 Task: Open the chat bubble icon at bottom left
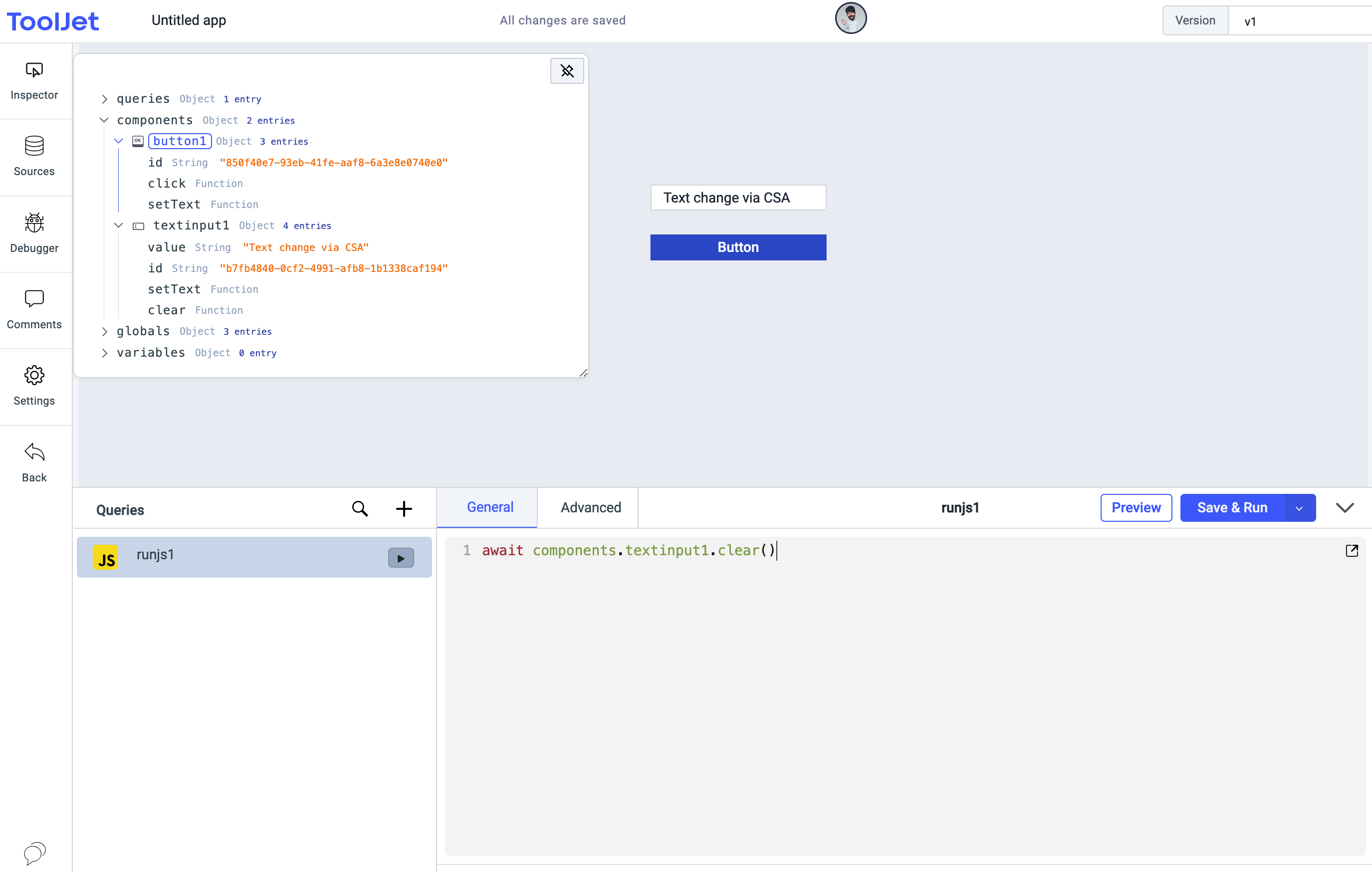tap(34, 853)
